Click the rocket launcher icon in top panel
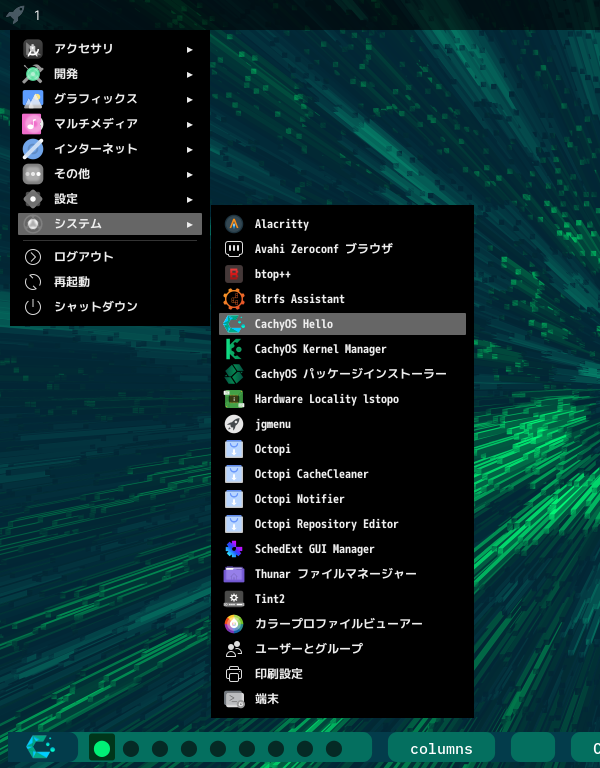This screenshot has height=768, width=600. pyautogui.click(x=15, y=14)
